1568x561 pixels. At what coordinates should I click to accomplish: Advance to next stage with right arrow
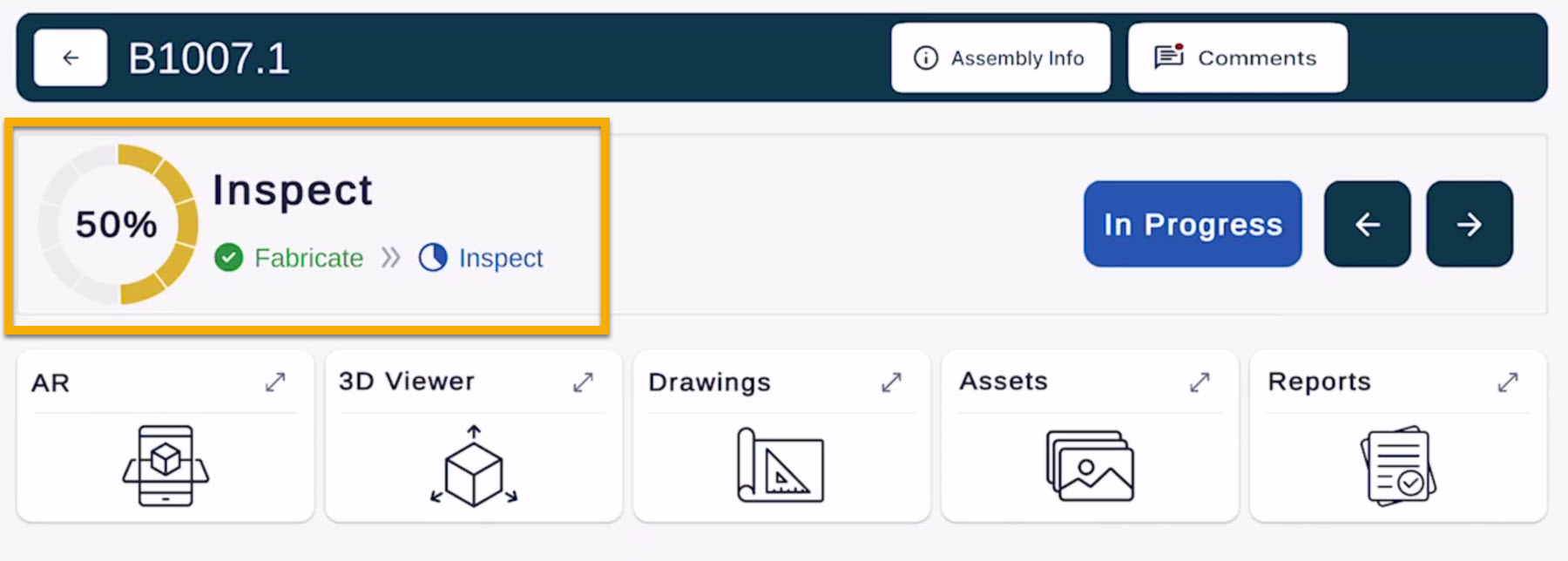[1469, 224]
